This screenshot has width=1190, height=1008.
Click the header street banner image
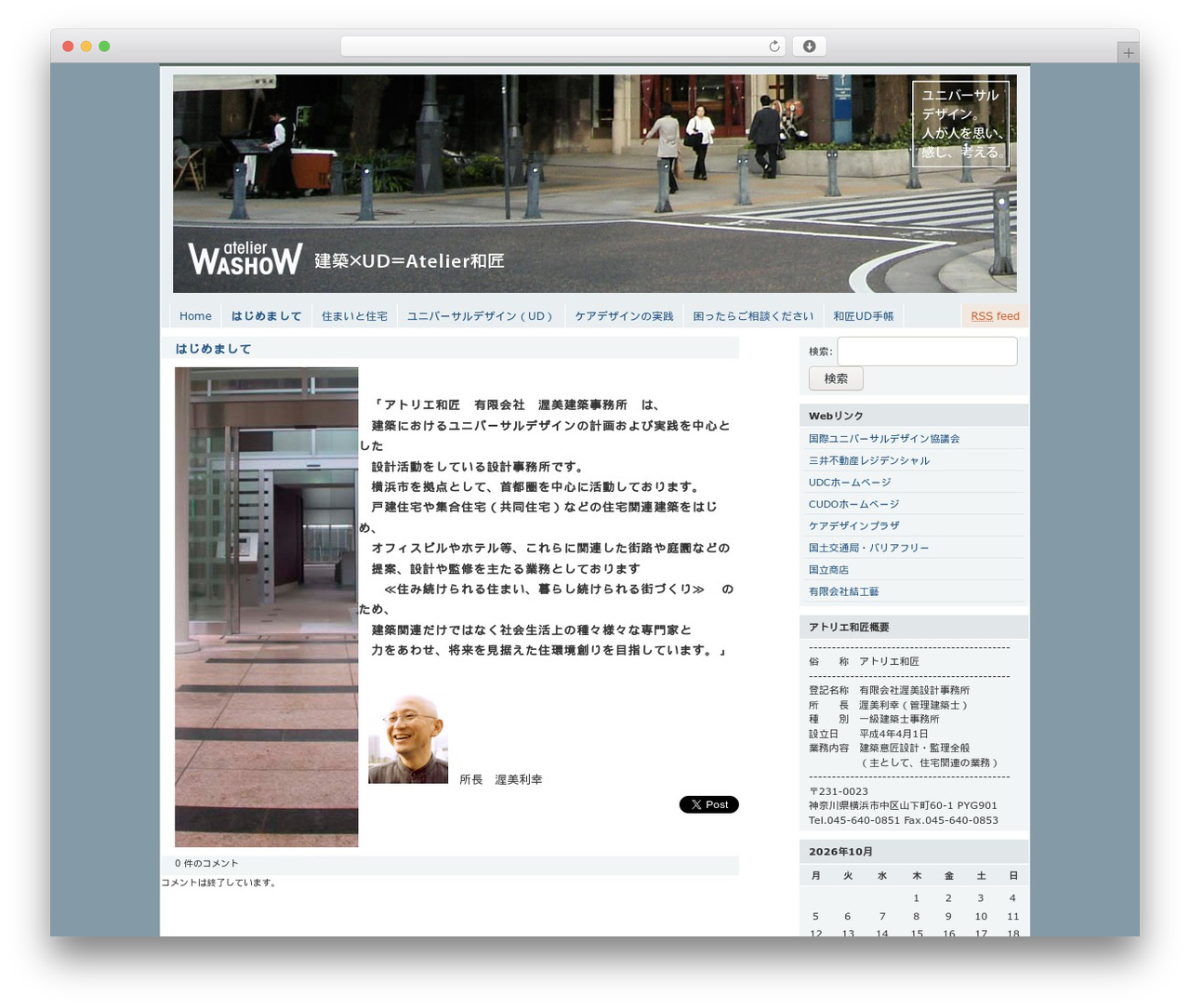595,183
